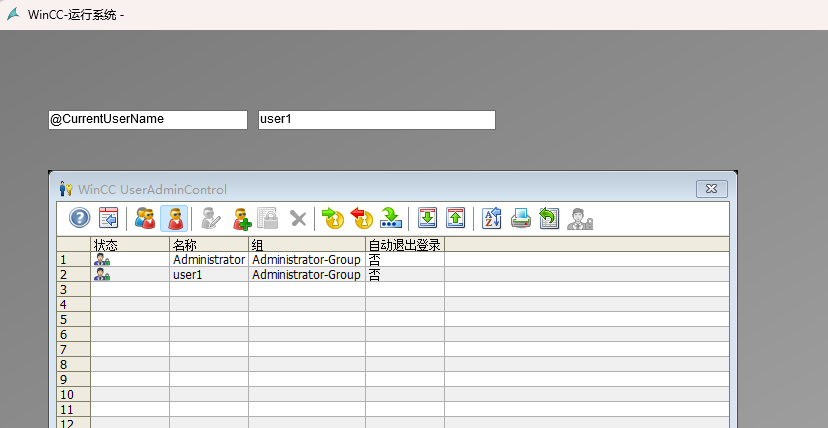Click the add user icon with plus

[x=241, y=218]
